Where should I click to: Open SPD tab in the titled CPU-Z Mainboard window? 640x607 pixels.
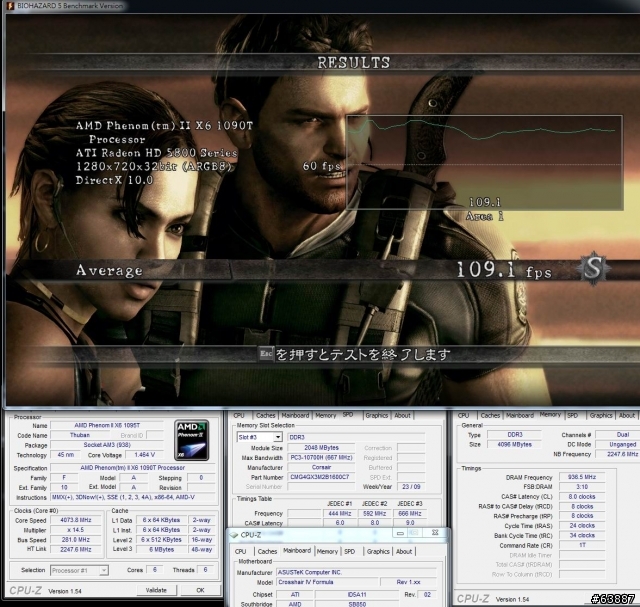coord(349,551)
